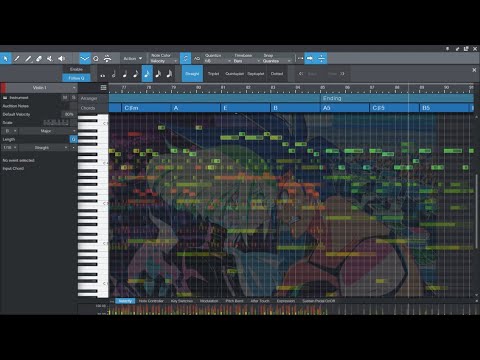
Task: Click the C#m chord block
Action: (146, 108)
